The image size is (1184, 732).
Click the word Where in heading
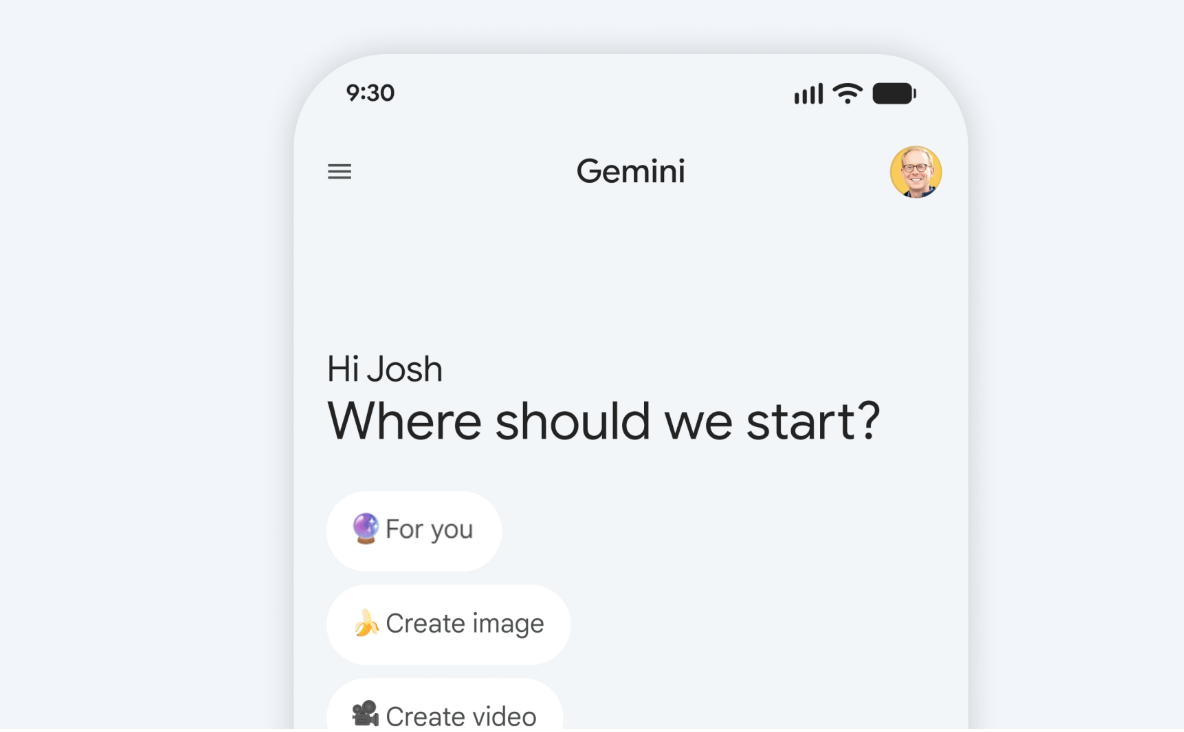click(x=404, y=422)
